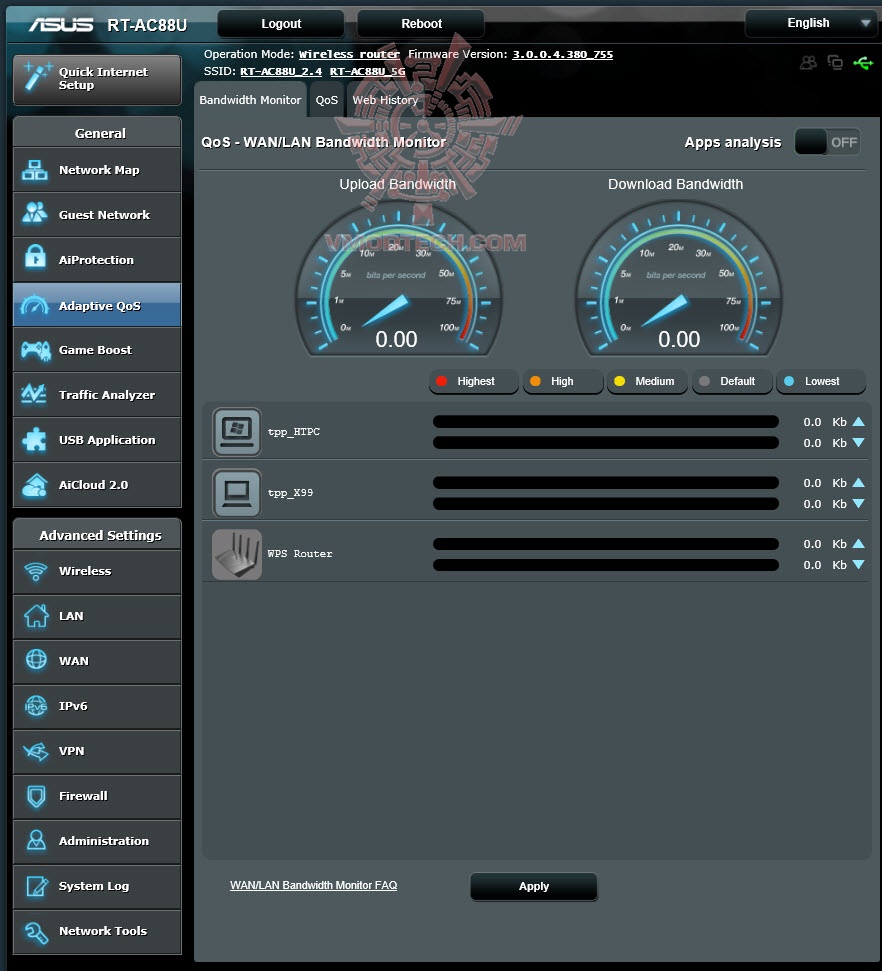
Task: Open Game Boost menu item
Action: 97,350
